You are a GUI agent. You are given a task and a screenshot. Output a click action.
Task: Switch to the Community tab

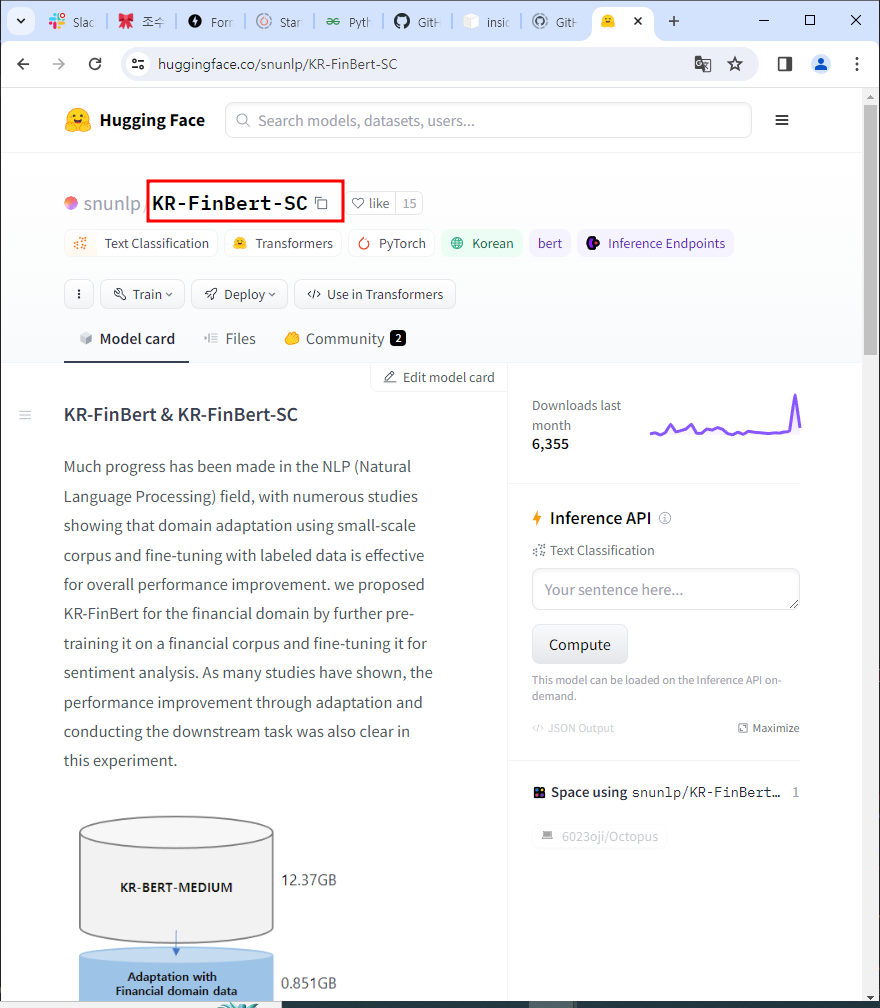point(345,339)
